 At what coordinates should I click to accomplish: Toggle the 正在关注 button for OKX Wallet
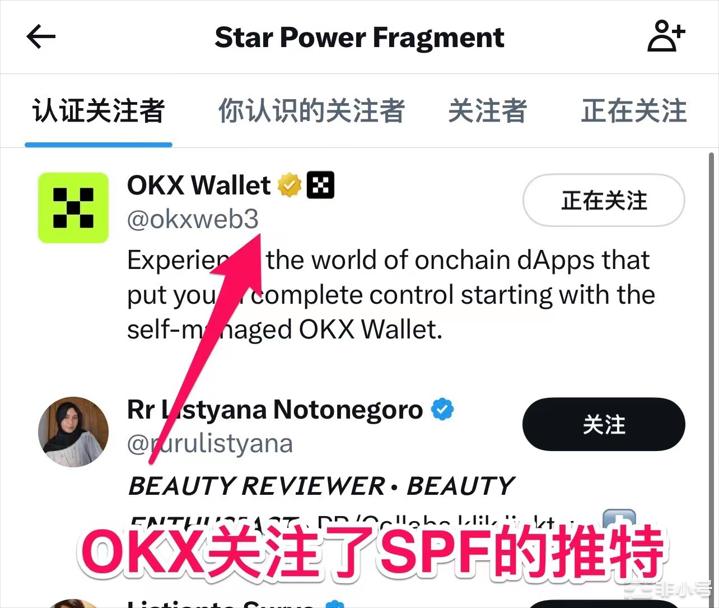(604, 200)
